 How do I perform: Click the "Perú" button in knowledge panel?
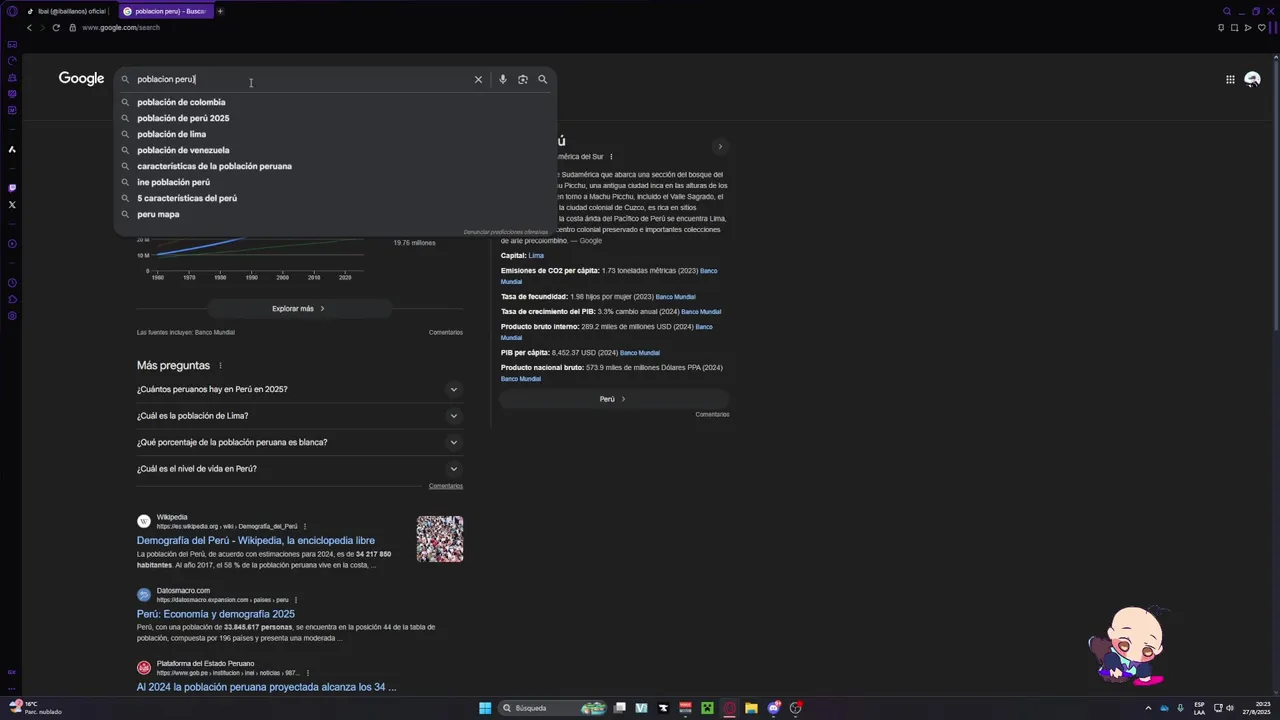[612, 399]
